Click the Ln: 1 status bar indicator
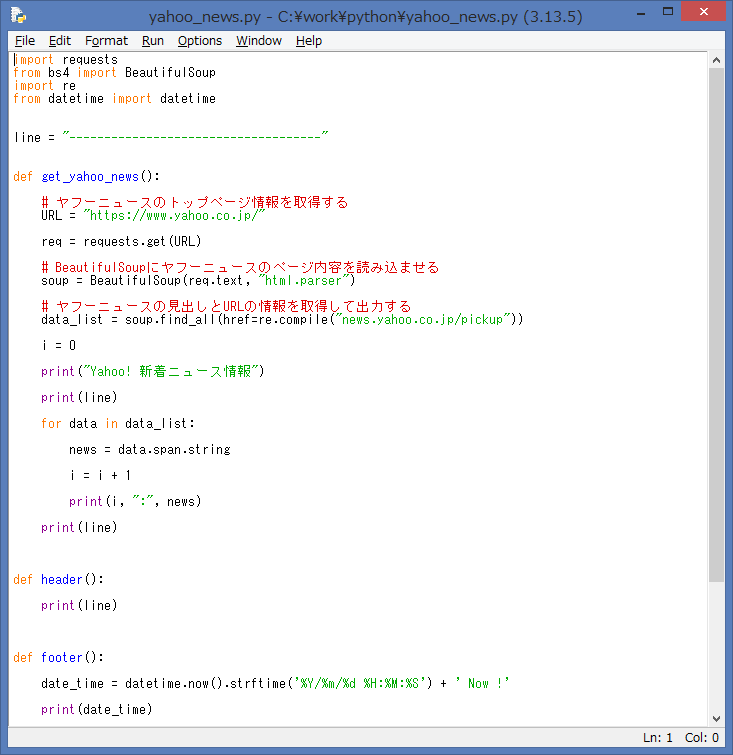The width and height of the screenshot is (733, 755). pyautogui.click(x=657, y=738)
